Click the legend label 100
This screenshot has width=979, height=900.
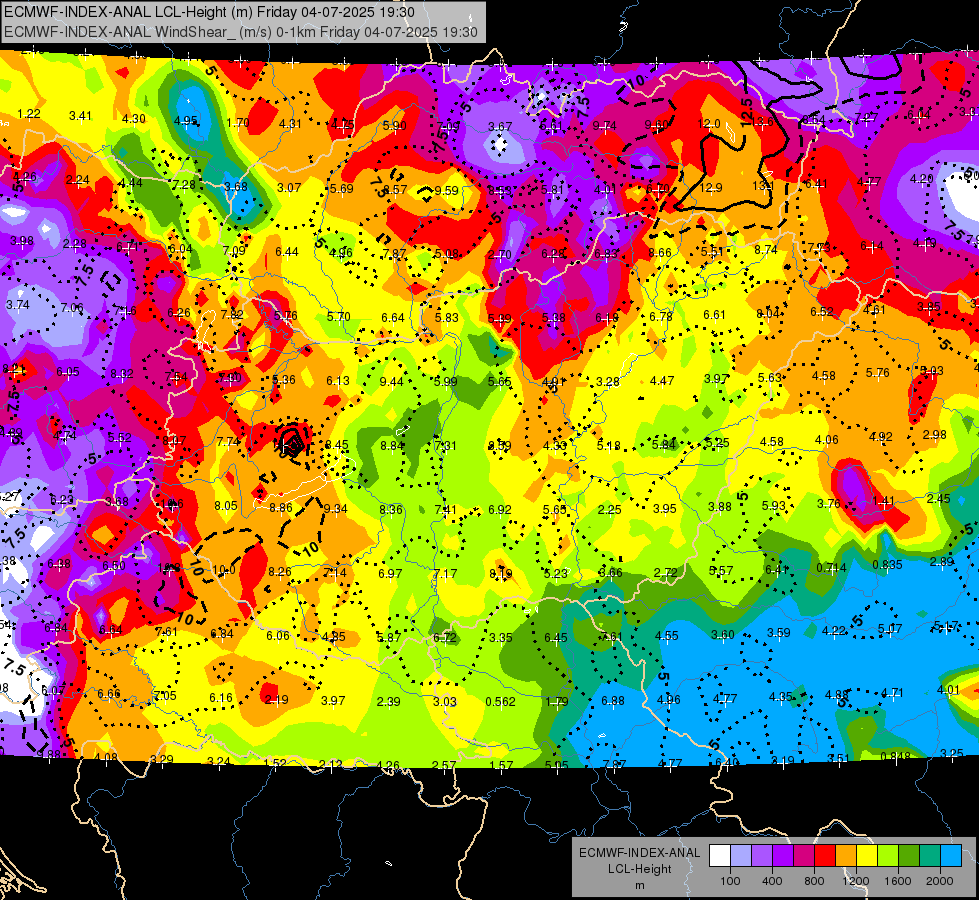coord(730,881)
